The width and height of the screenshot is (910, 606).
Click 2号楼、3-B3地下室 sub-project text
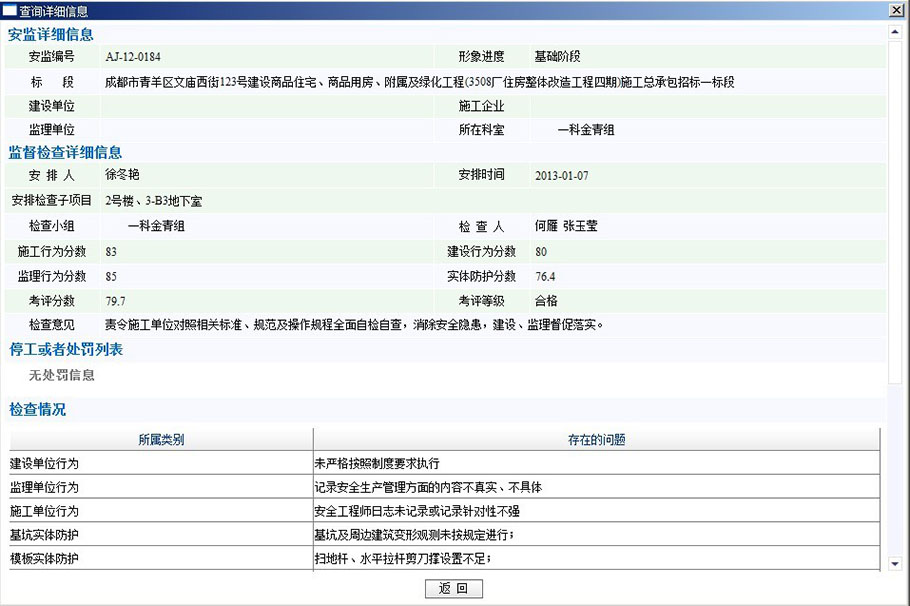[154, 201]
